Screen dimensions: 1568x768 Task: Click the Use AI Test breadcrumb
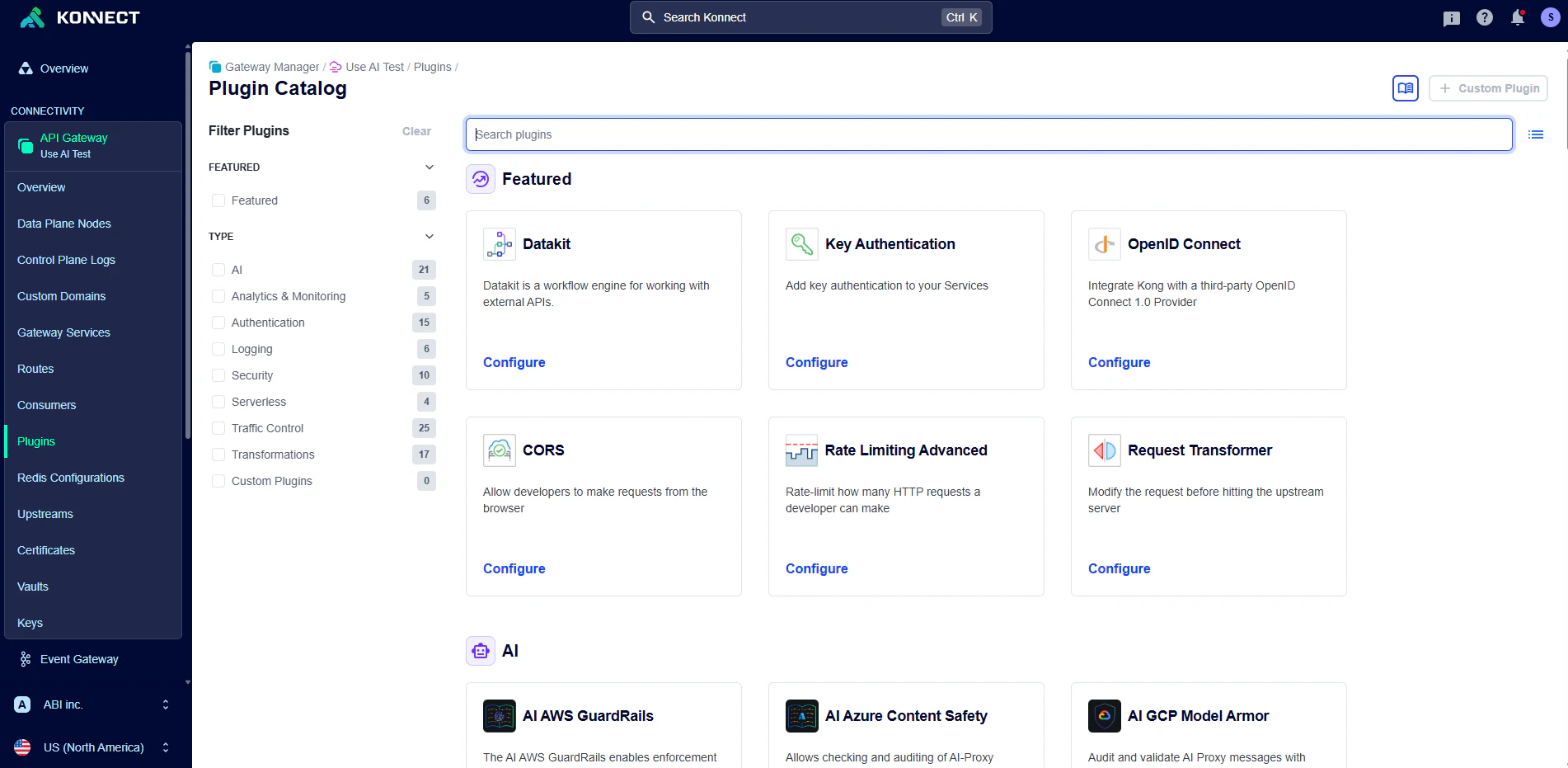(x=374, y=67)
